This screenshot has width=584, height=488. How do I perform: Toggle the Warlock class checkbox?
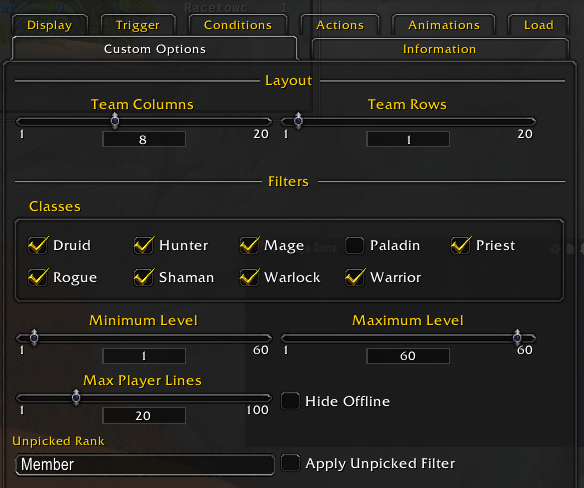click(249, 277)
